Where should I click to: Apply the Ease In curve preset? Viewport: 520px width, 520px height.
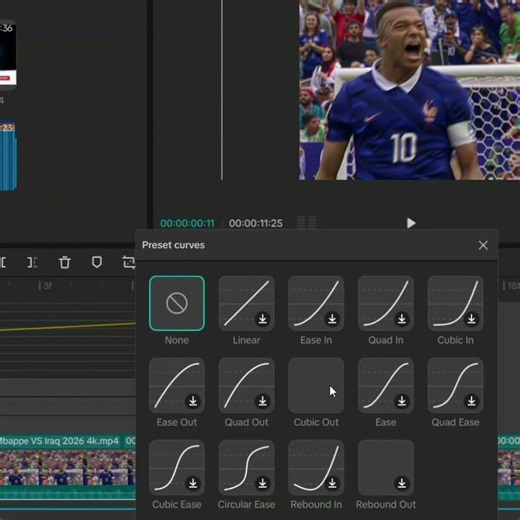pos(316,303)
